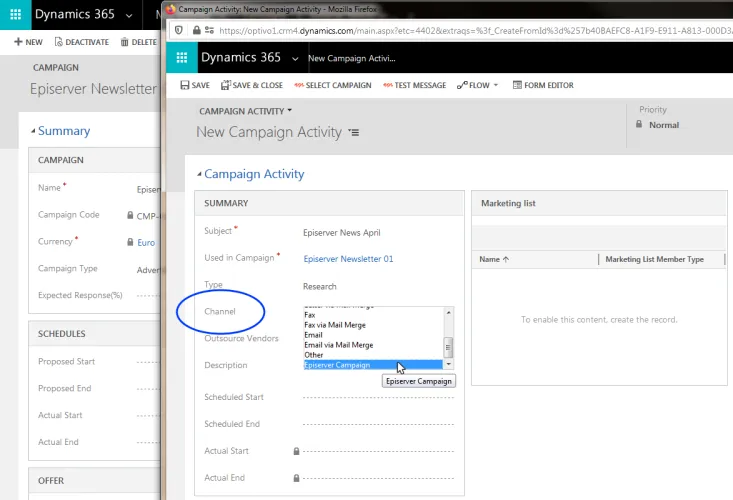Image resolution: width=733 pixels, height=500 pixels.
Task: Sort Marketing list by Name column
Action: coord(494,259)
